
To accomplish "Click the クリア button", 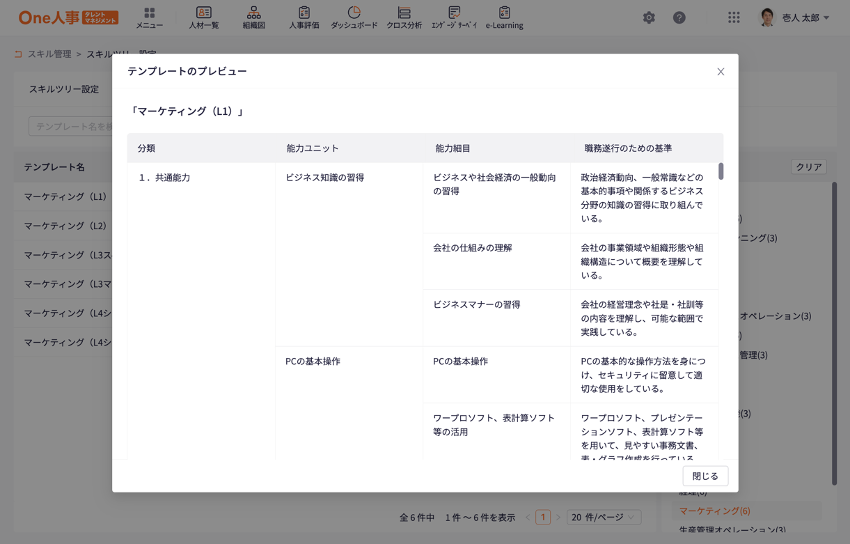I will click(x=809, y=167).
